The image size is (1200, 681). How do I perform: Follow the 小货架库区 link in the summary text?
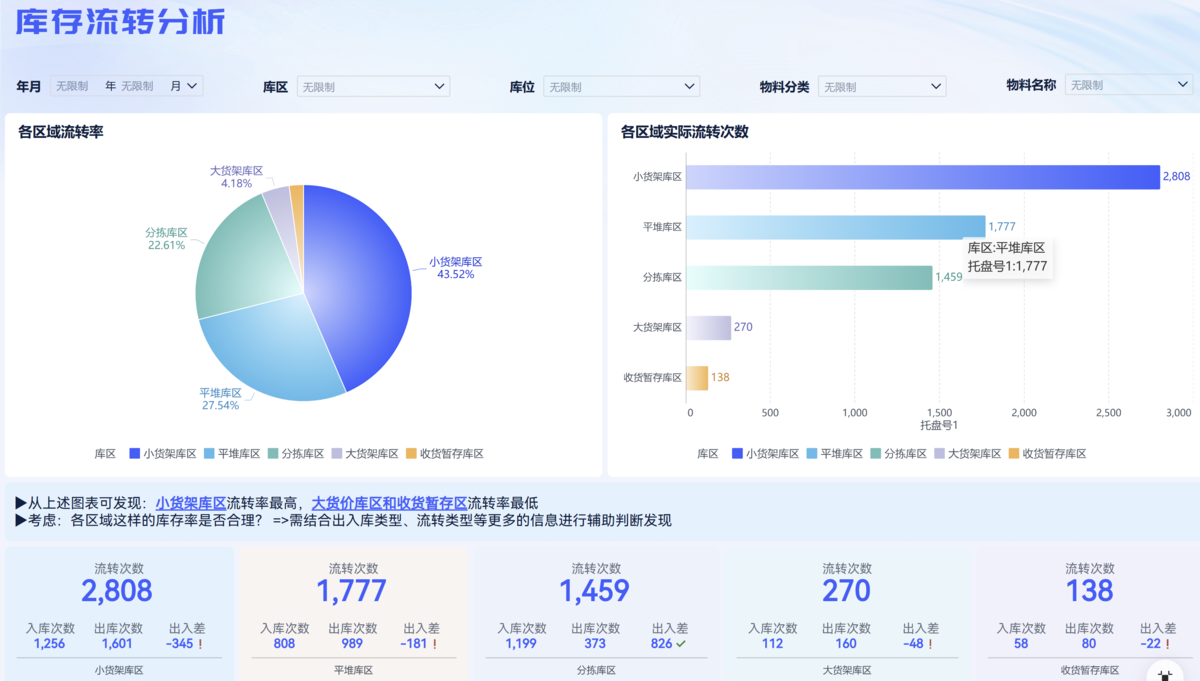[191, 503]
